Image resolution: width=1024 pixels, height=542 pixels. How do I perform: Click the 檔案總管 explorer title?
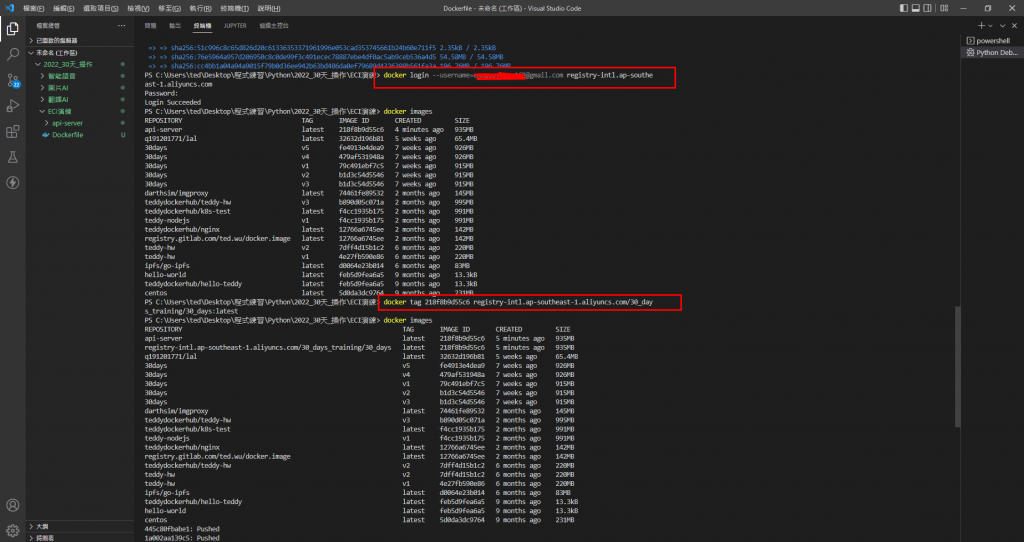coord(48,25)
